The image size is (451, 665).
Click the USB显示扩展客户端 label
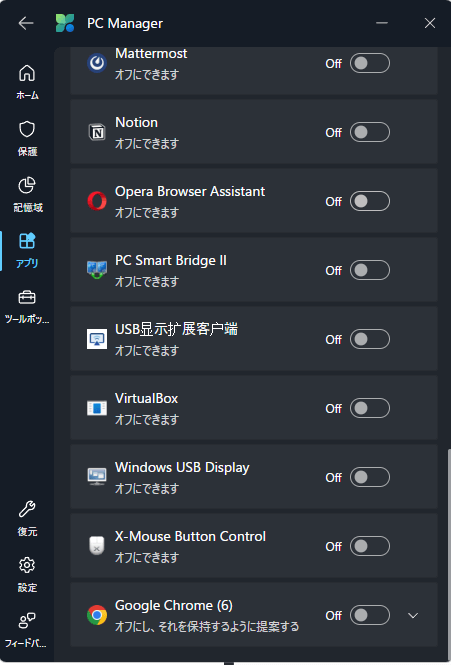pyautogui.click(x=176, y=329)
